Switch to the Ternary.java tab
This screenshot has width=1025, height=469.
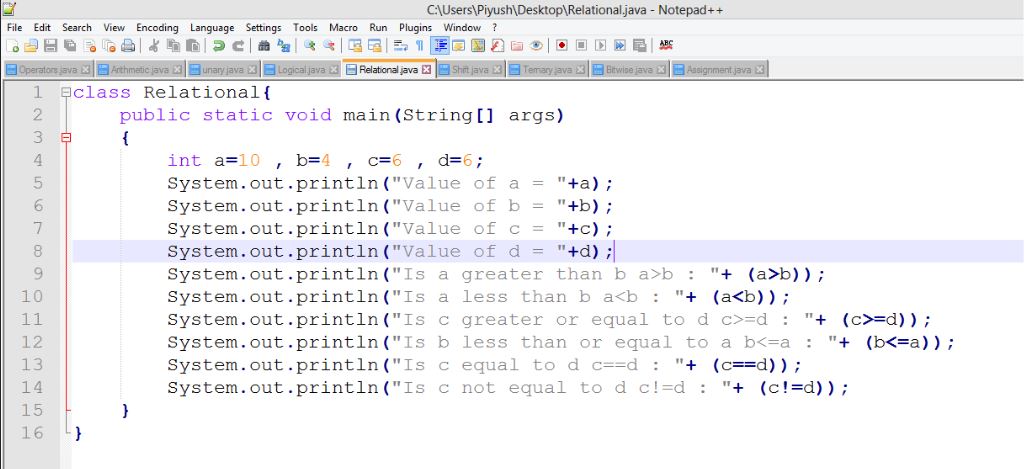[x=548, y=69]
